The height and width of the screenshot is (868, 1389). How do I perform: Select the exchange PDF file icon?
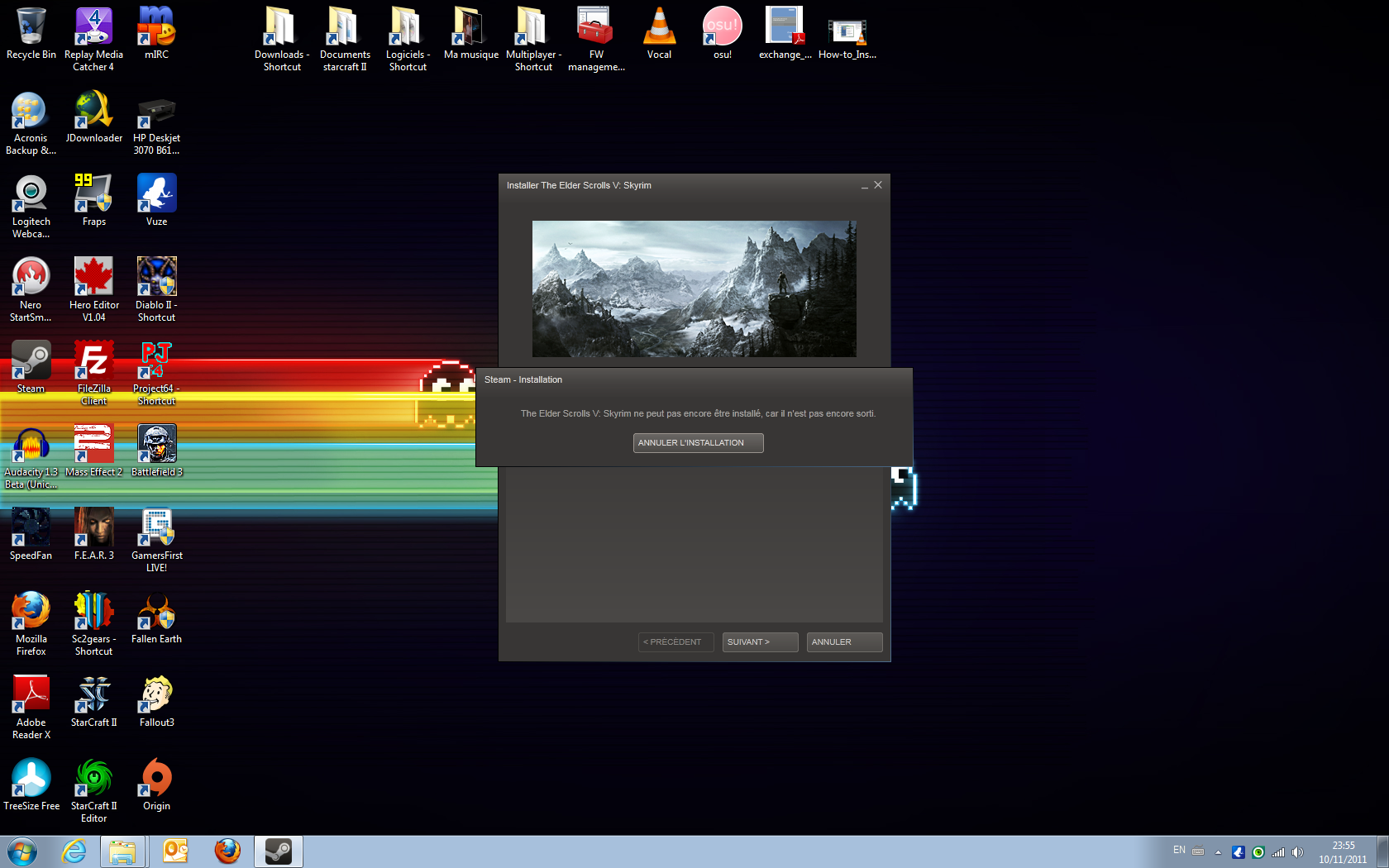coord(785,35)
